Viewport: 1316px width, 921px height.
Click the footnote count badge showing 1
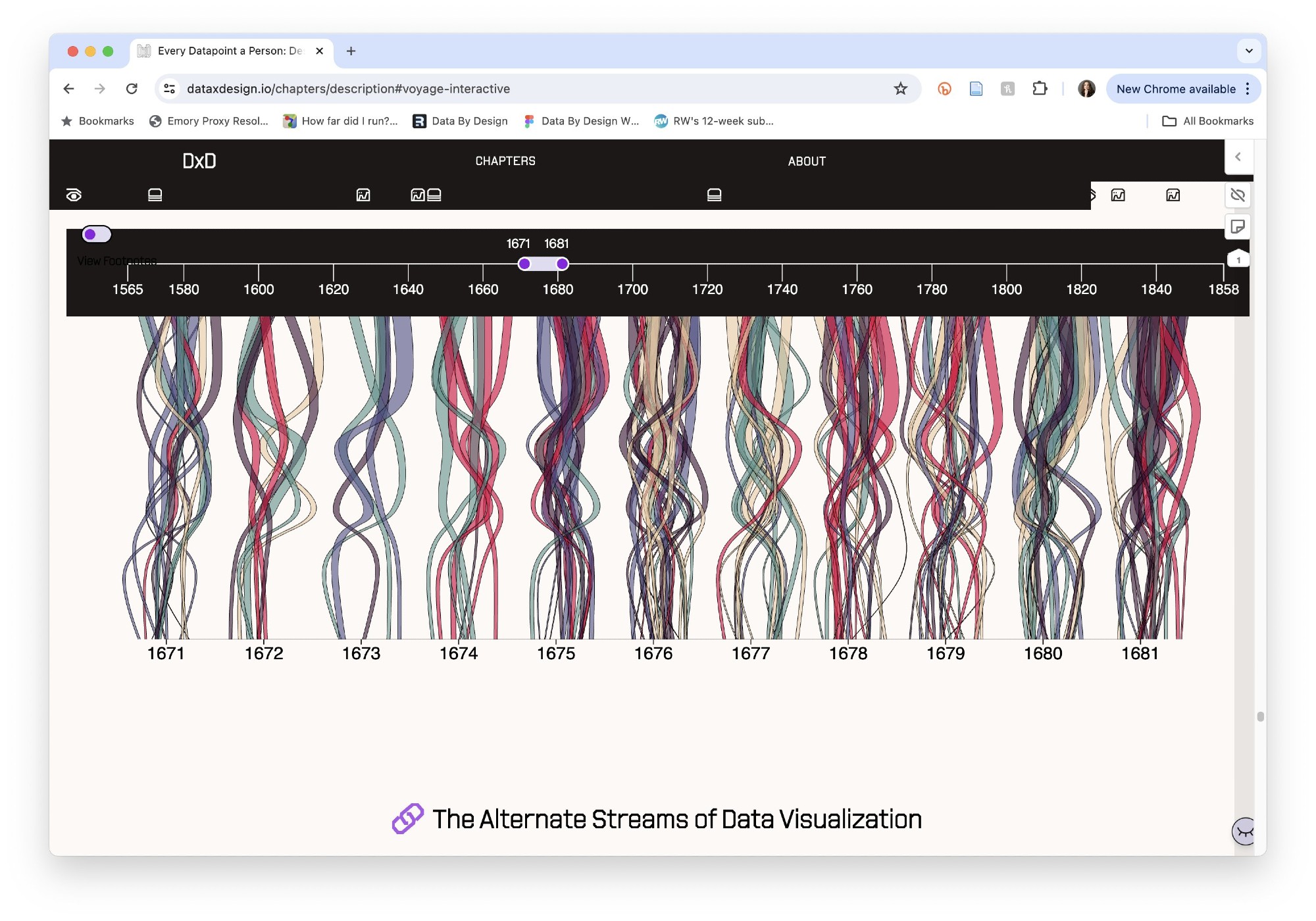point(1238,260)
